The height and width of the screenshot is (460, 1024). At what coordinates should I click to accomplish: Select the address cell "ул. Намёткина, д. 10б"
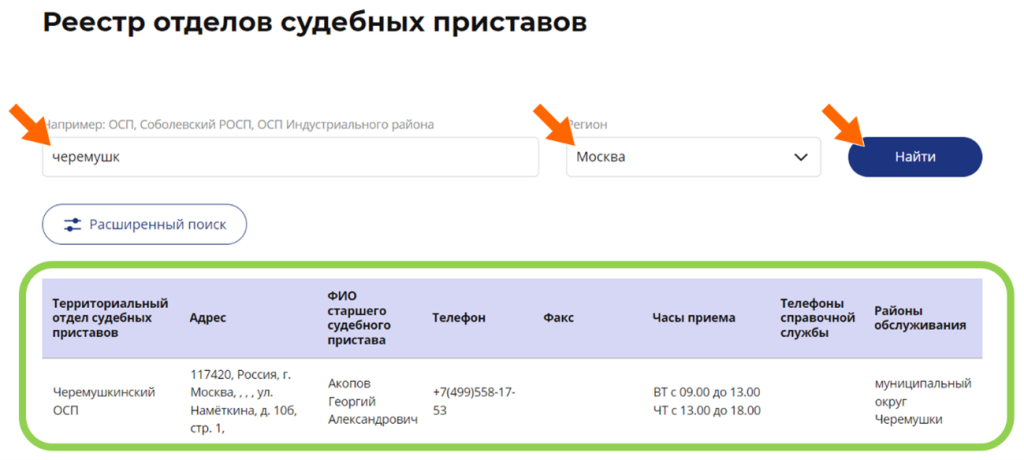[x=244, y=402]
